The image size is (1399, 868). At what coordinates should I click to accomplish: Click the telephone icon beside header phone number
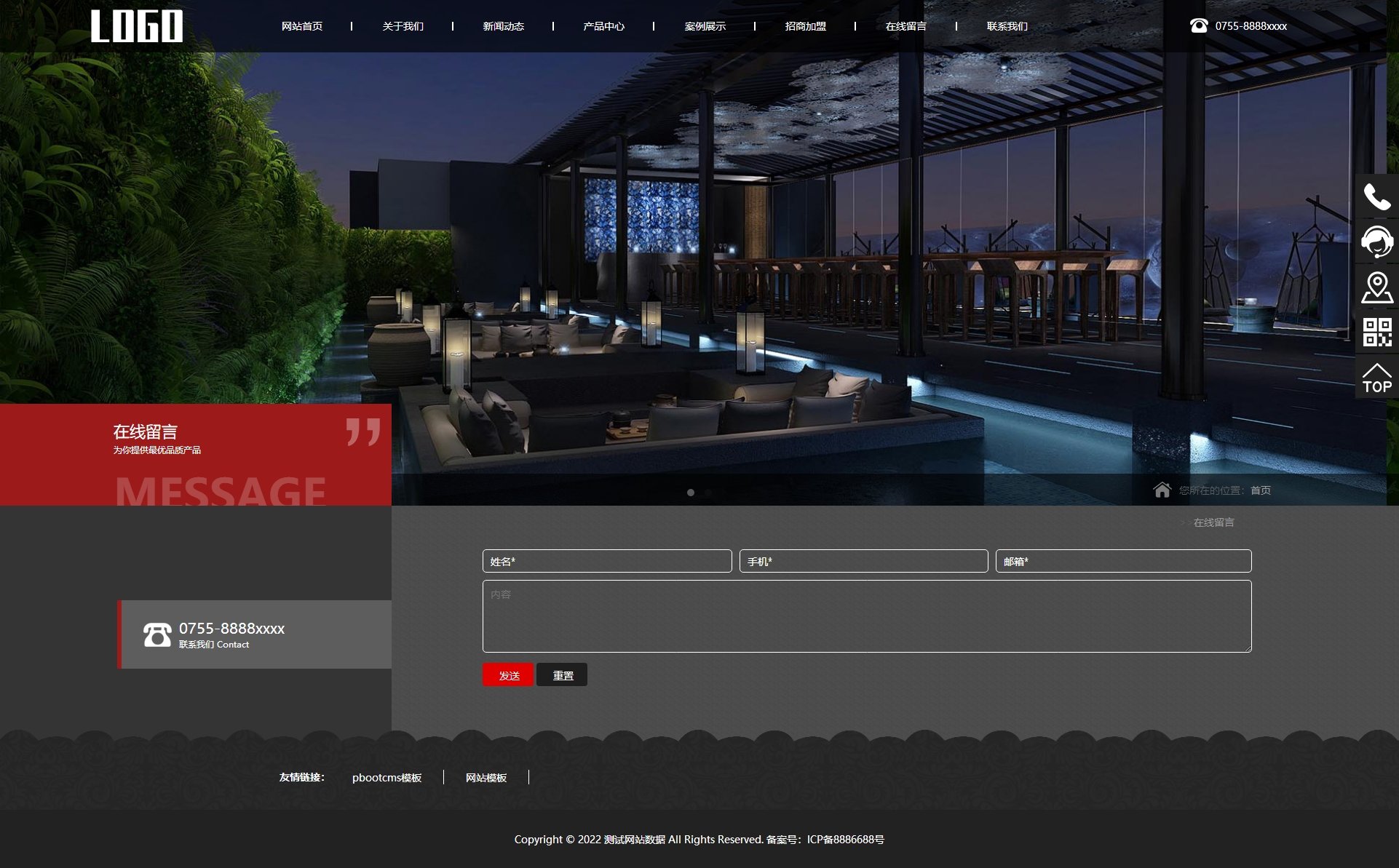(1198, 25)
